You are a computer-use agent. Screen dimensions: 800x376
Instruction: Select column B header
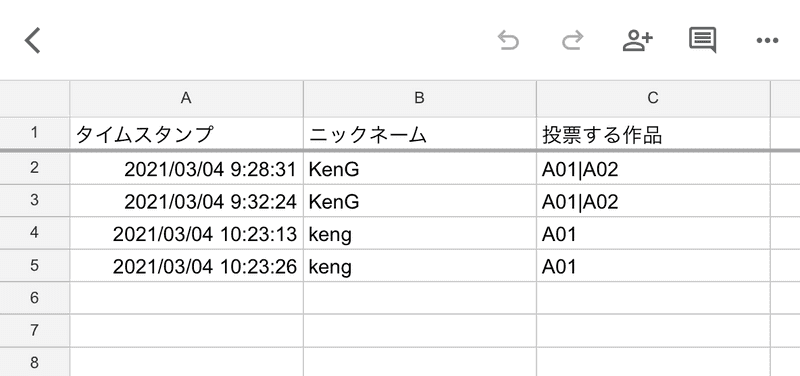[419, 98]
